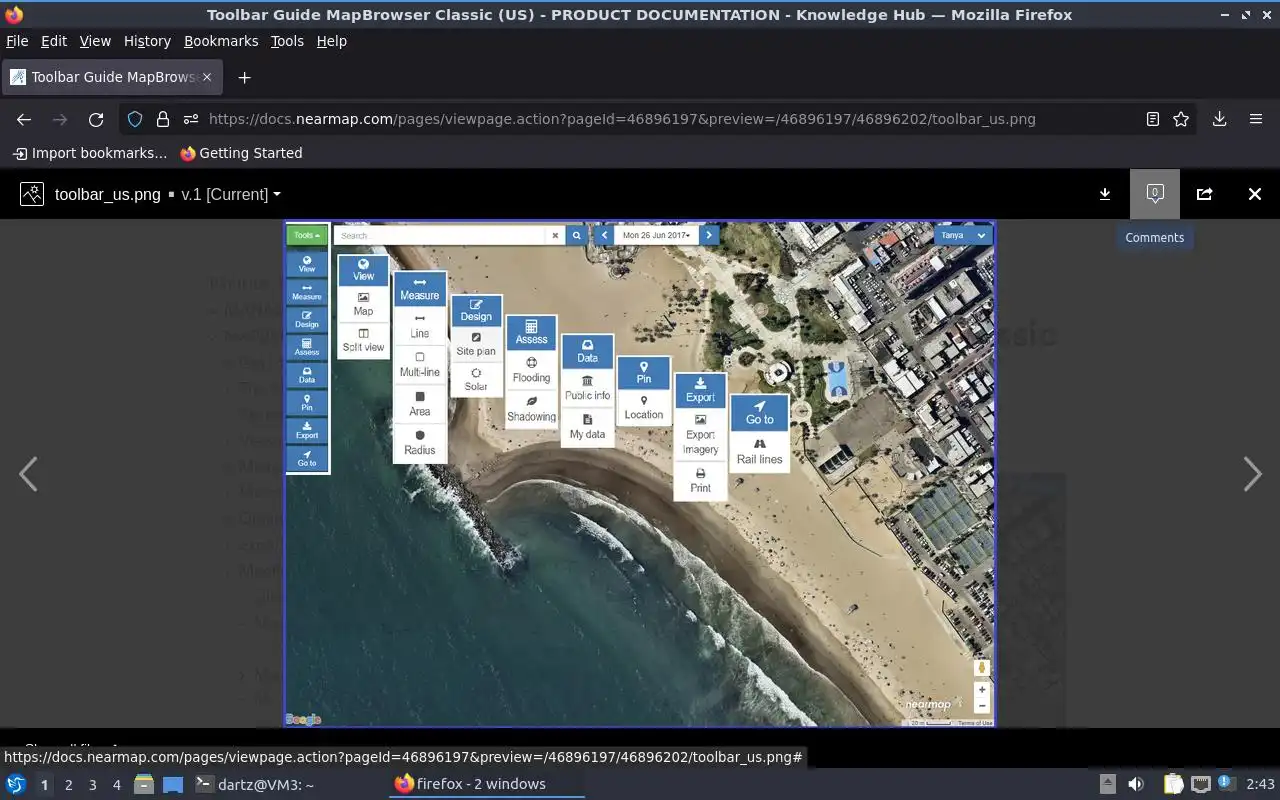
Task: Click the image file-type icon beside toolbar_us.png
Action: (x=32, y=194)
